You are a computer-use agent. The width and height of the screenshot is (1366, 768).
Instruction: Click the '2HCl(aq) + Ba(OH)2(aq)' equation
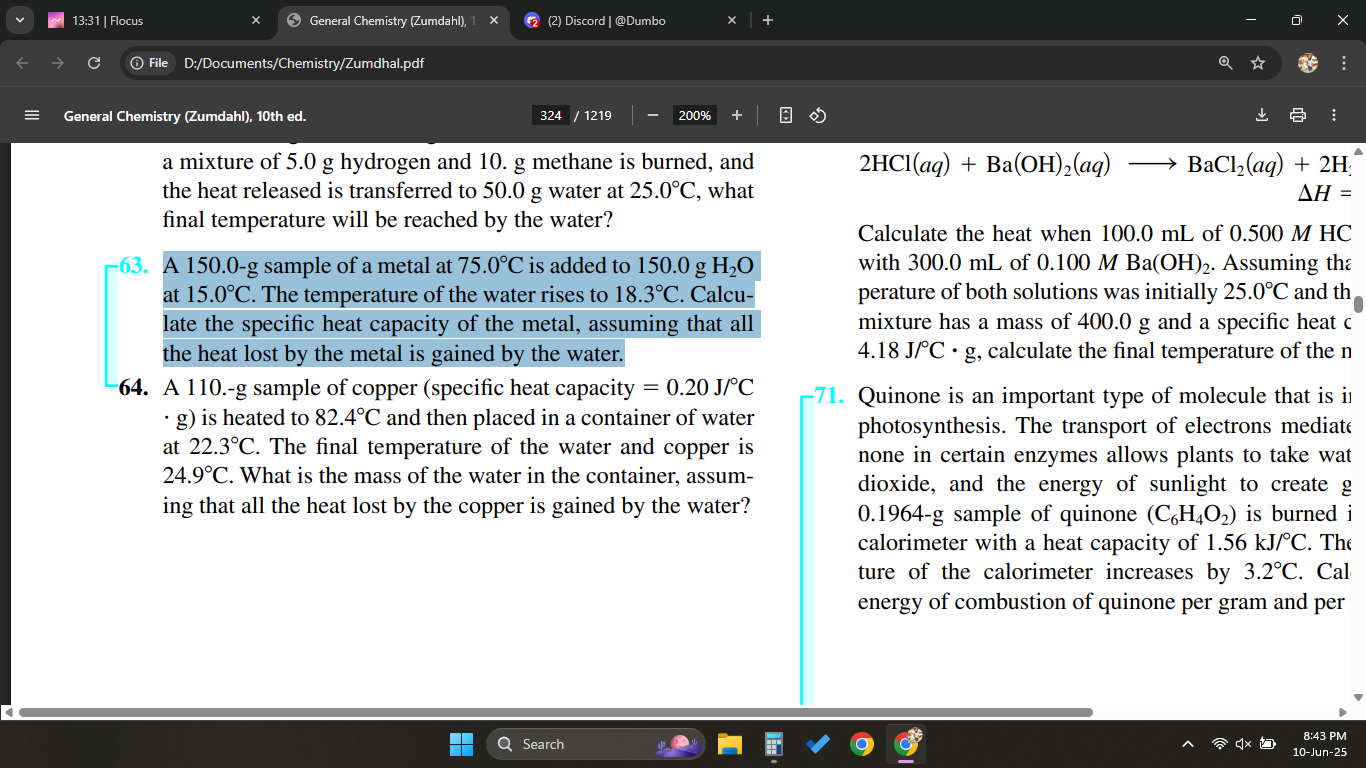[985, 166]
